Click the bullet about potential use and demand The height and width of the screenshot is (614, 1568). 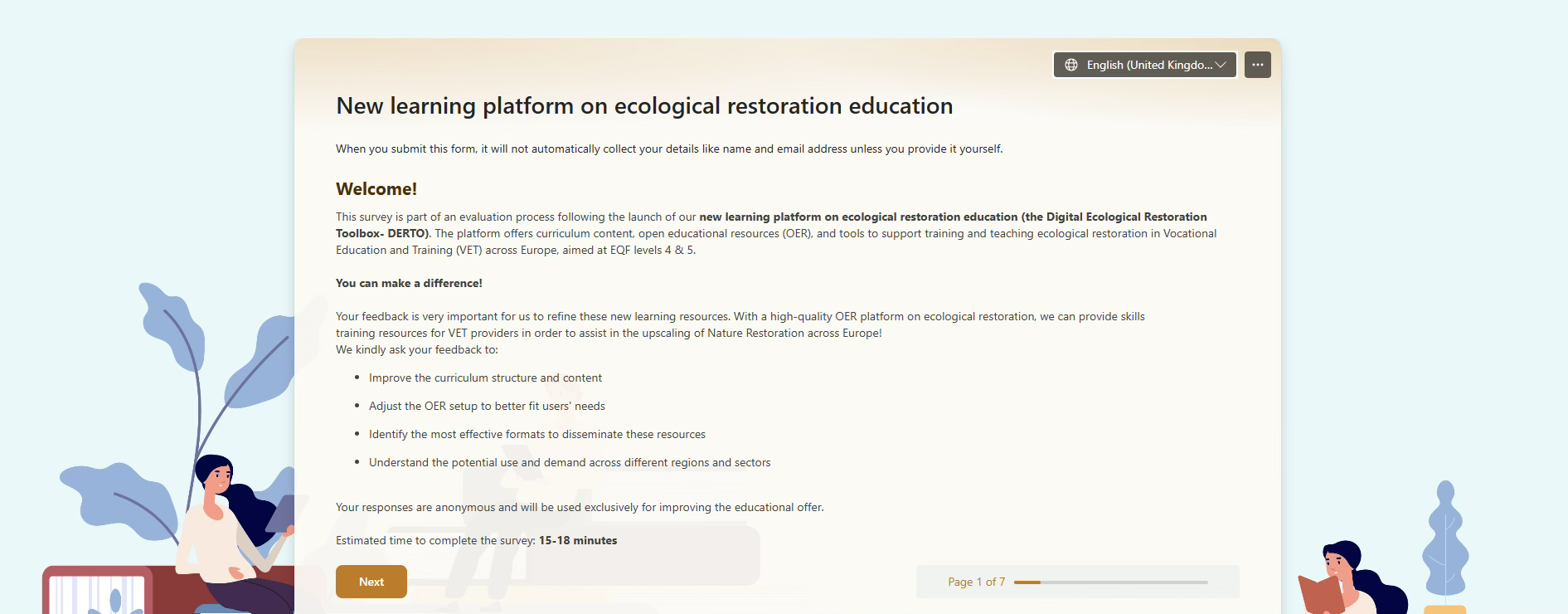click(569, 463)
